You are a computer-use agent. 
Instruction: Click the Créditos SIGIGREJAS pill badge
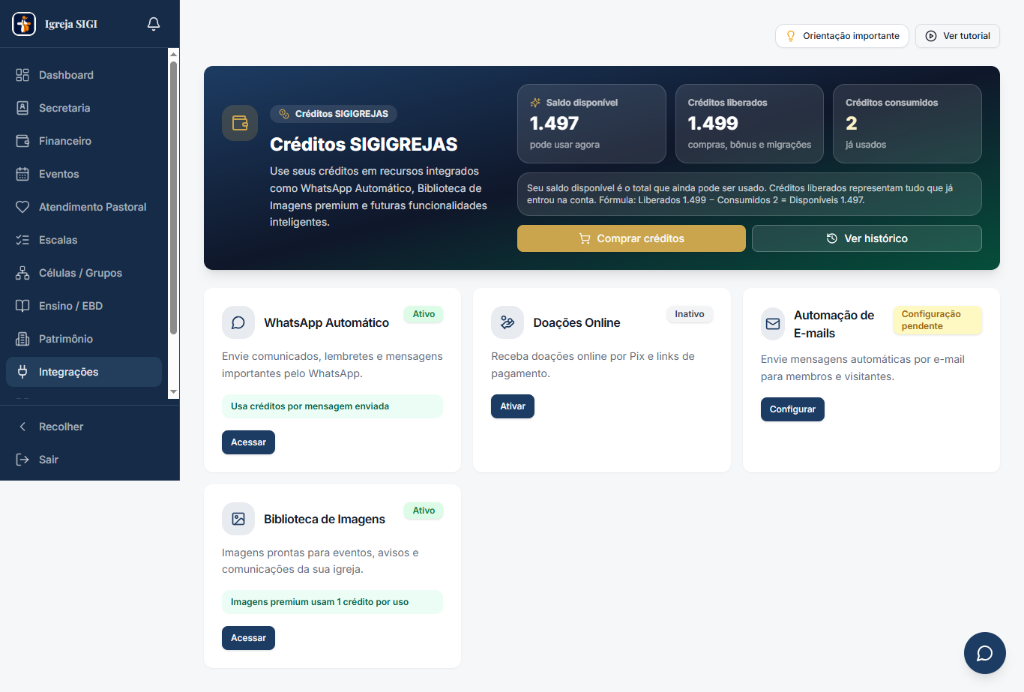click(x=333, y=114)
